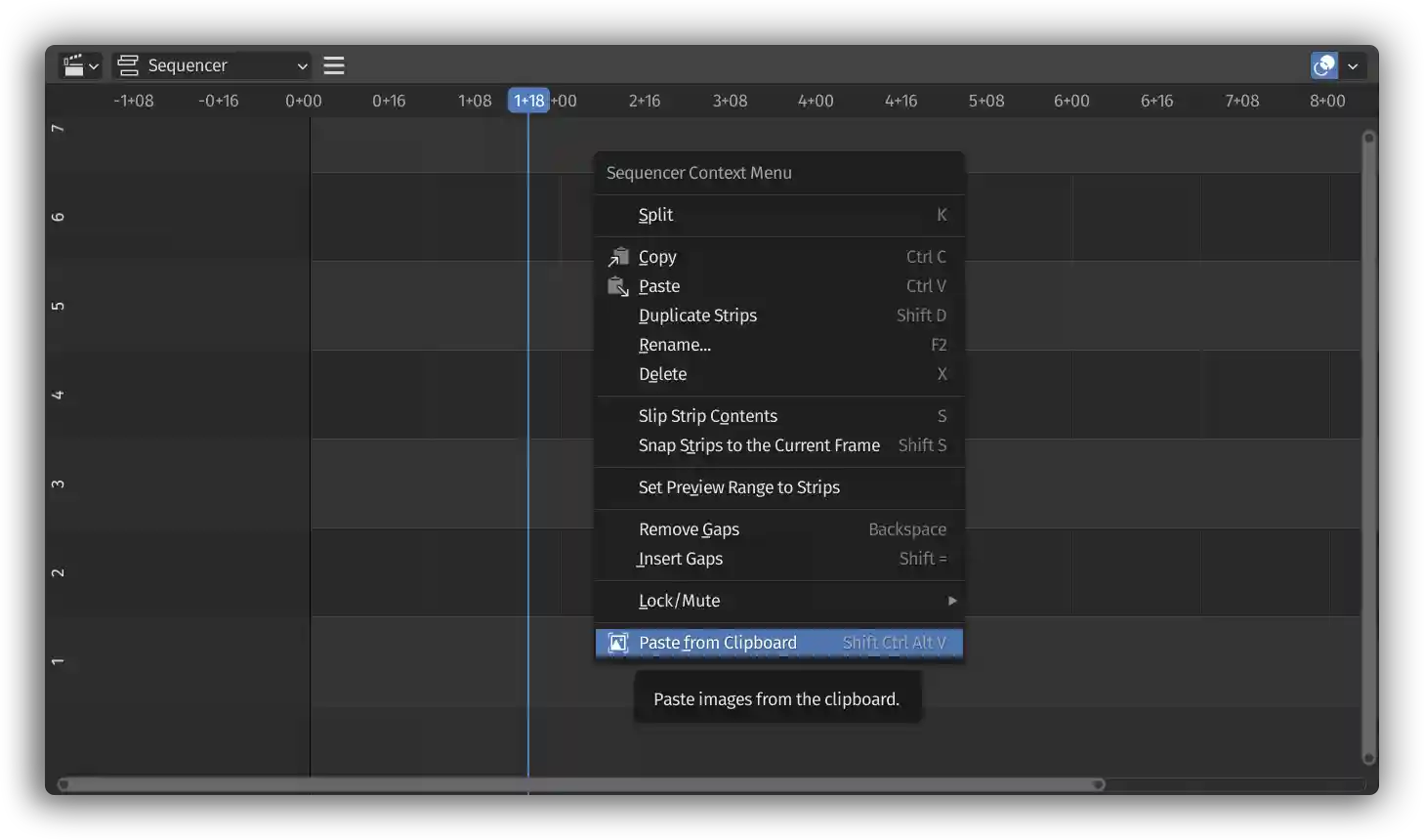Toggle the sequencer overlays button
The height and width of the screenshot is (840, 1424).
click(x=1322, y=65)
